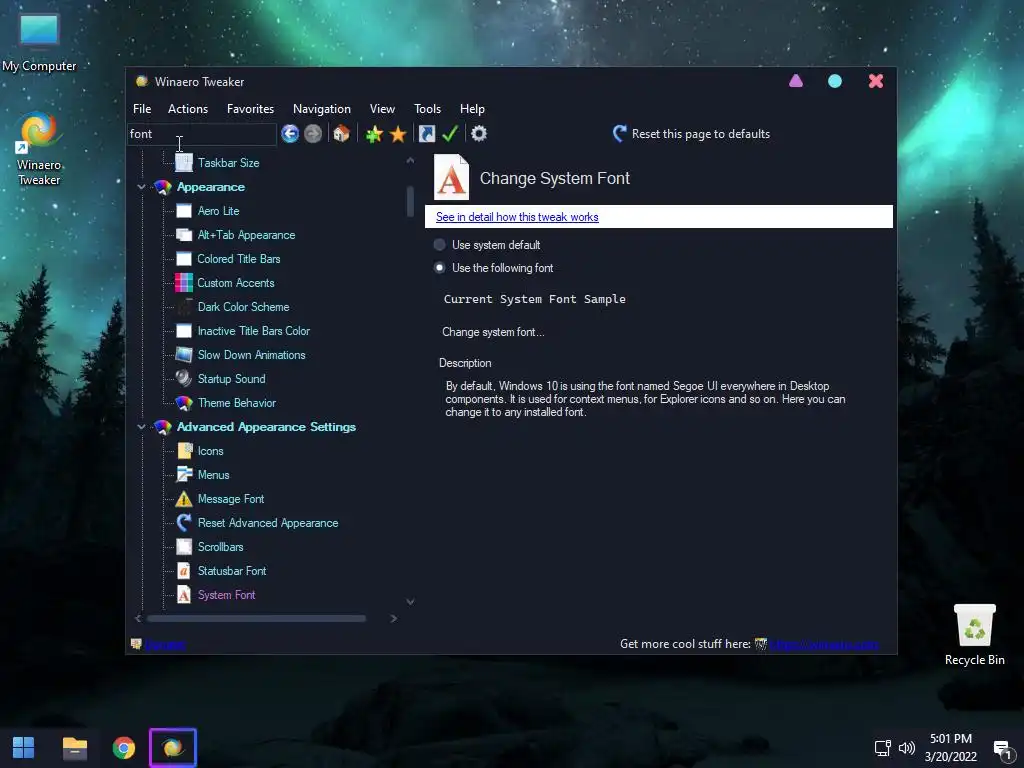Launch Chrome from the taskbar

coord(123,748)
